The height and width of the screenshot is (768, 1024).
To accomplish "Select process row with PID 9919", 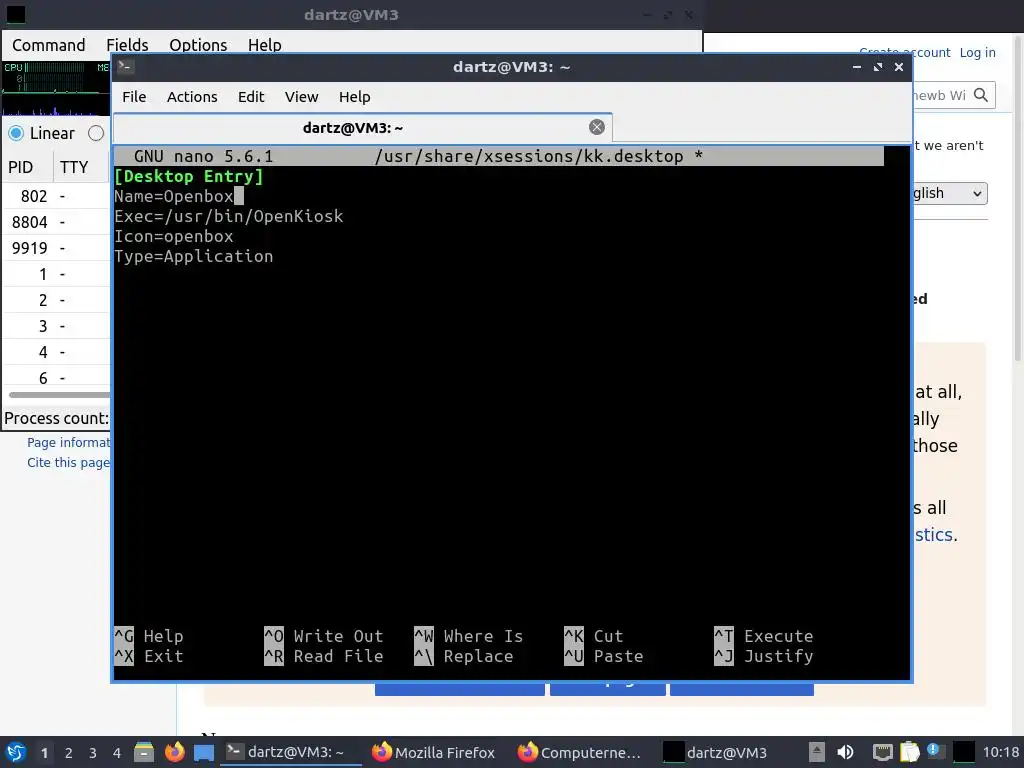I will pos(57,248).
